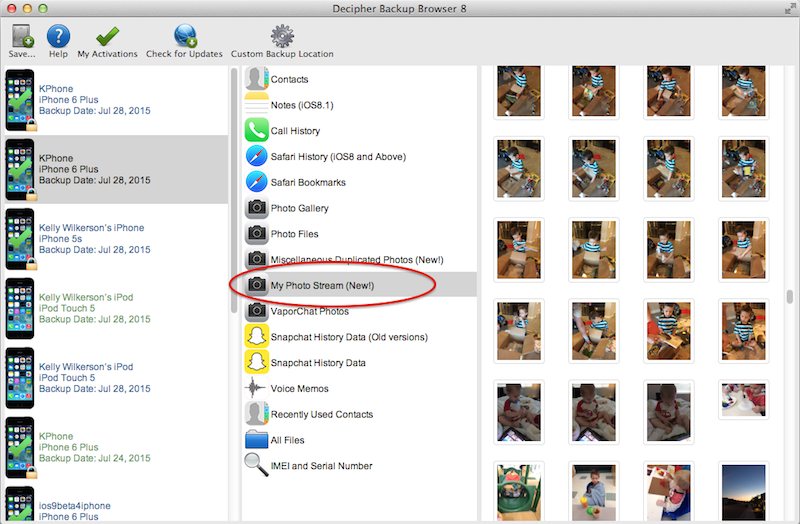The image size is (800, 524).
Task: Click the green zoom window button
Action: click(43, 8)
